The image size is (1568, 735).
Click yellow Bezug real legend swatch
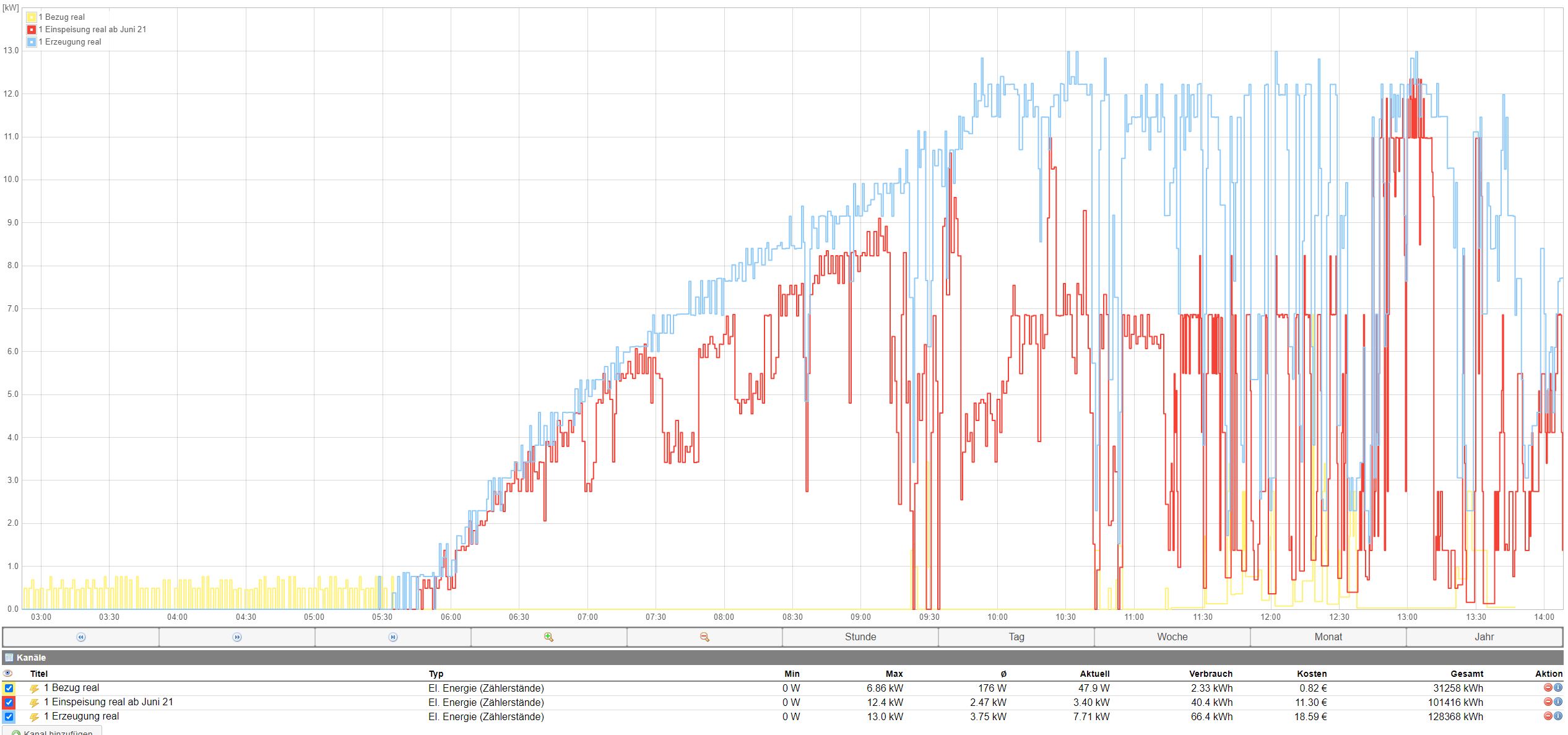click(x=32, y=17)
